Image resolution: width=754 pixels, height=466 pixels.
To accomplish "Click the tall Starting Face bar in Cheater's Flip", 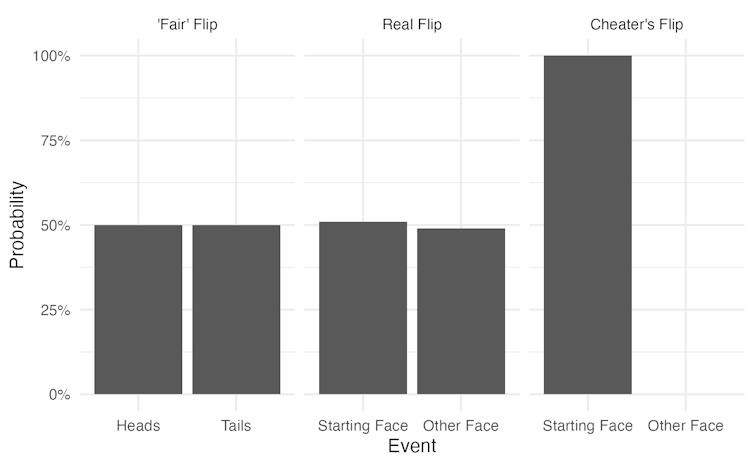I will [587, 225].
